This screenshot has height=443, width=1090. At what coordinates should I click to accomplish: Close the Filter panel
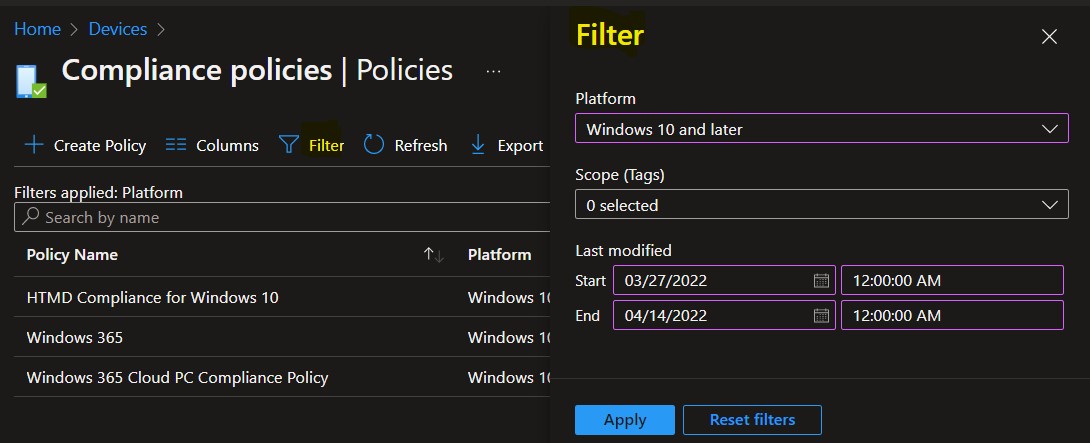pyautogui.click(x=1049, y=37)
